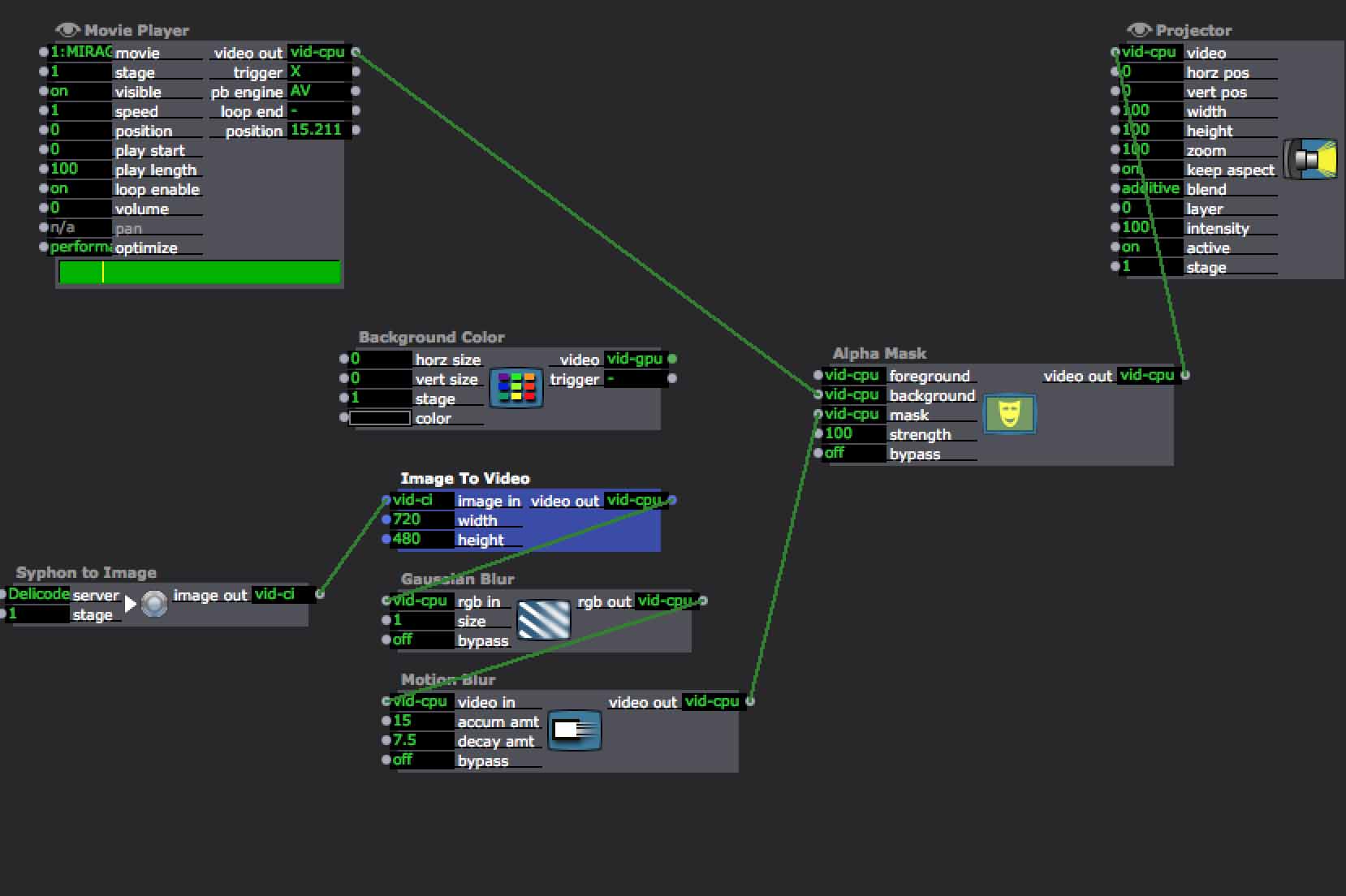Click the Background Color actor grid icon

pos(516,388)
